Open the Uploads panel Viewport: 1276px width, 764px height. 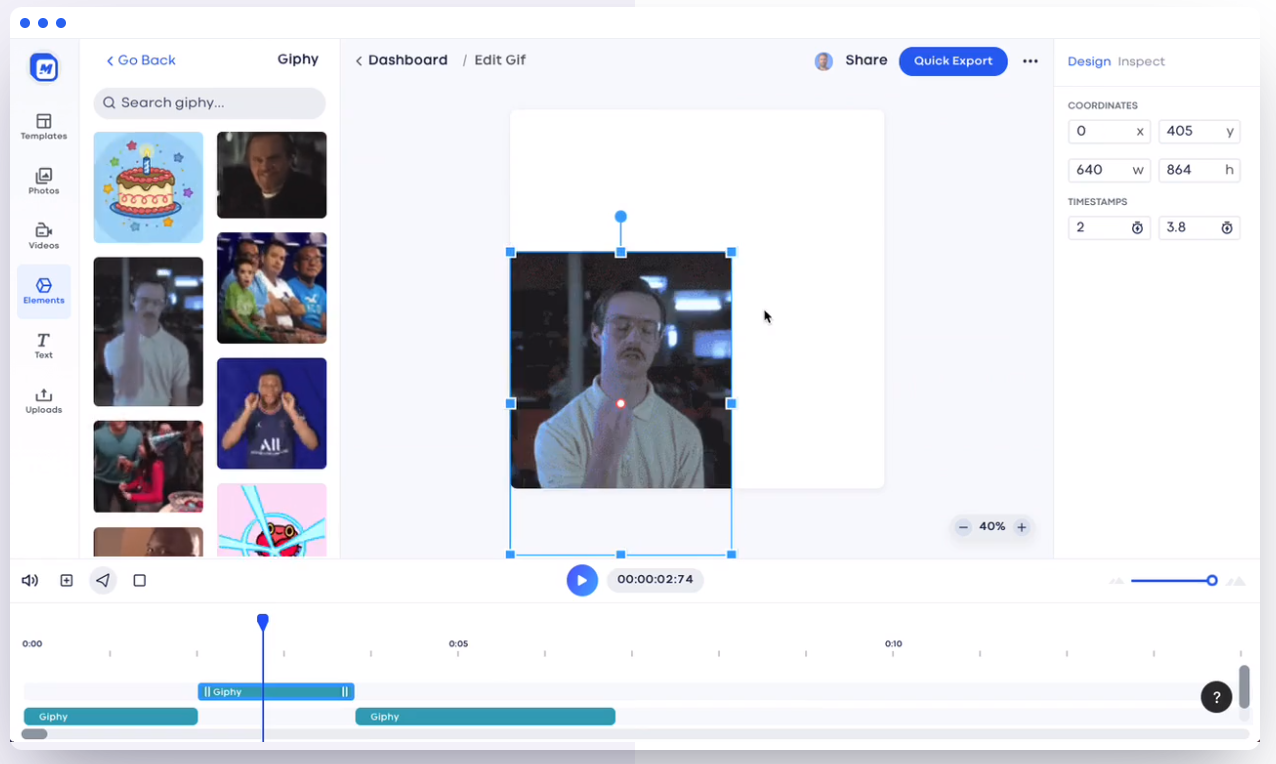click(44, 401)
